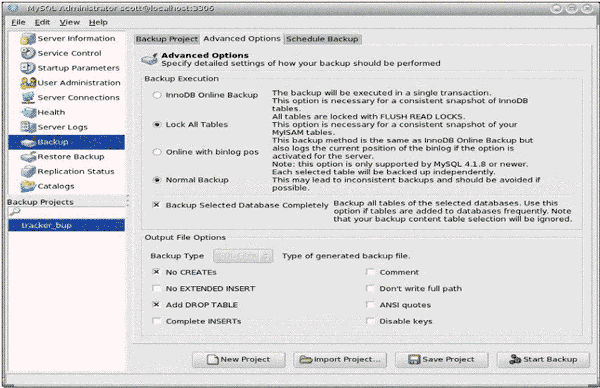The height and width of the screenshot is (388, 600).
Task: Click the Save Project button
Action: 442,360
